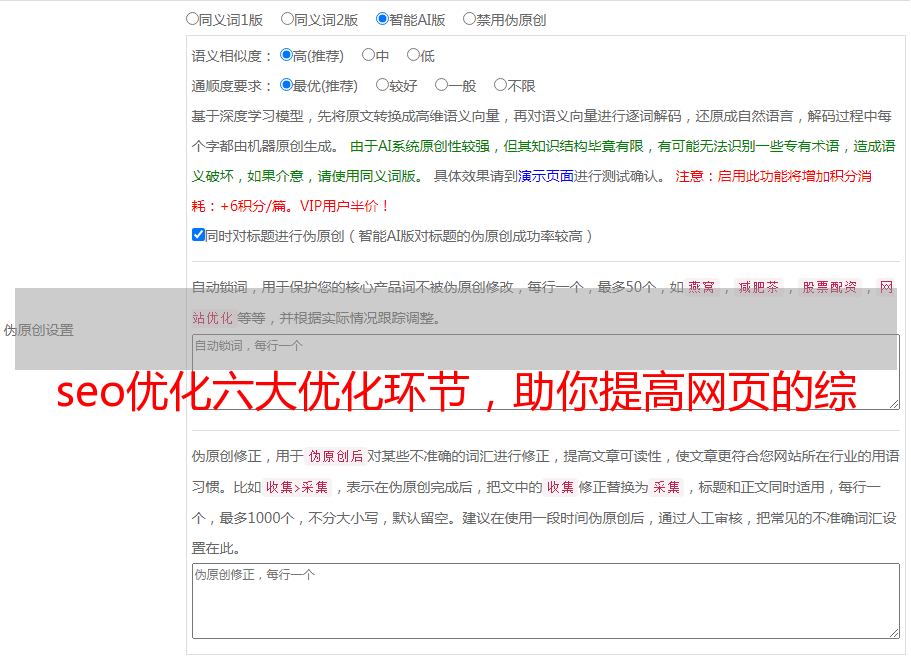Set 通顺度要求 to 不限
The height and width of the screenshot is (658, 911).
[501, 86]
